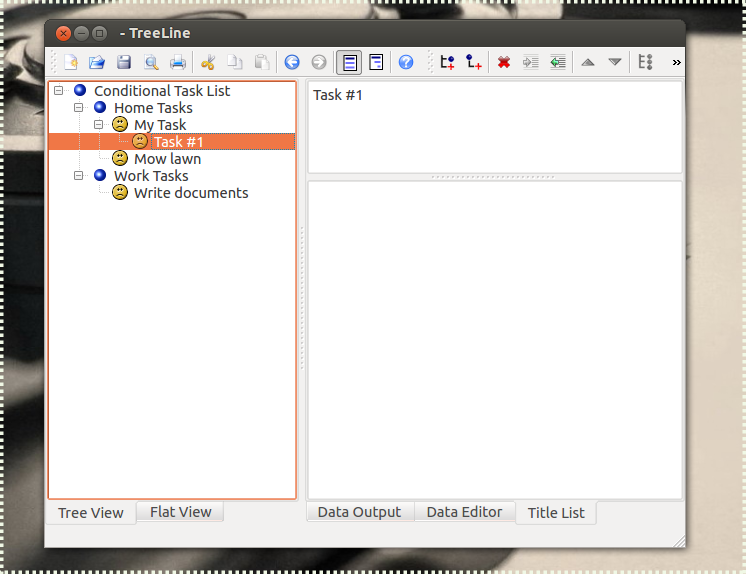The height and width of the screenshot is (574, 746).
Task: Click the tree structure toolbar icon
Action: 645,62
